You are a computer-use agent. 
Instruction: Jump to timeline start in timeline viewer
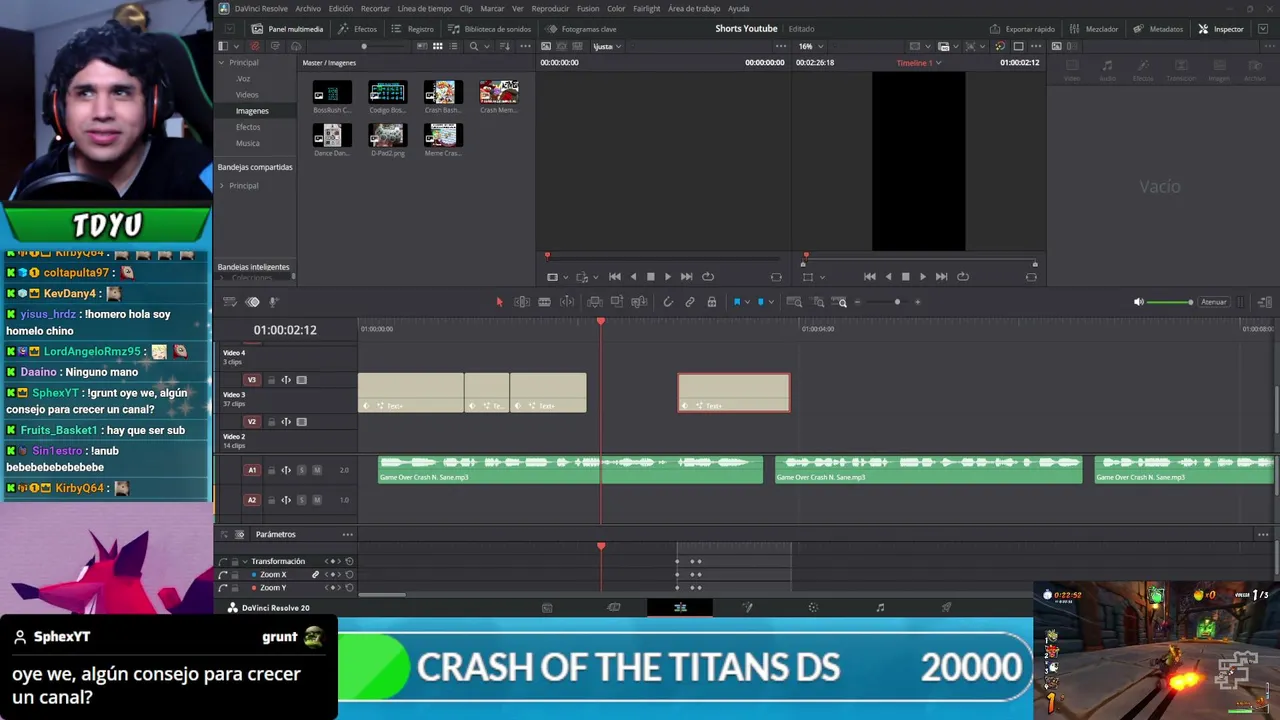point(870,277)
